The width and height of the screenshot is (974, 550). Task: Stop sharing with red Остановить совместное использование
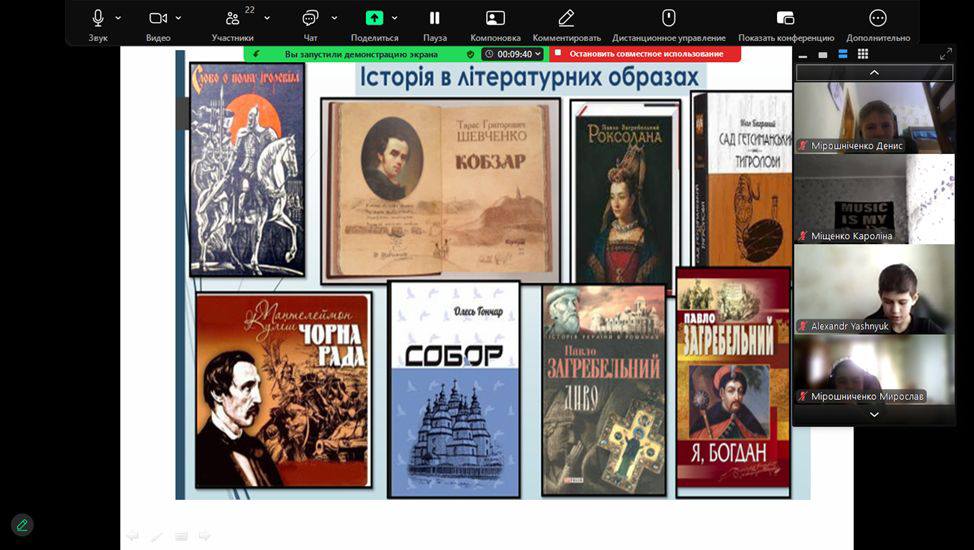point(645,54)
